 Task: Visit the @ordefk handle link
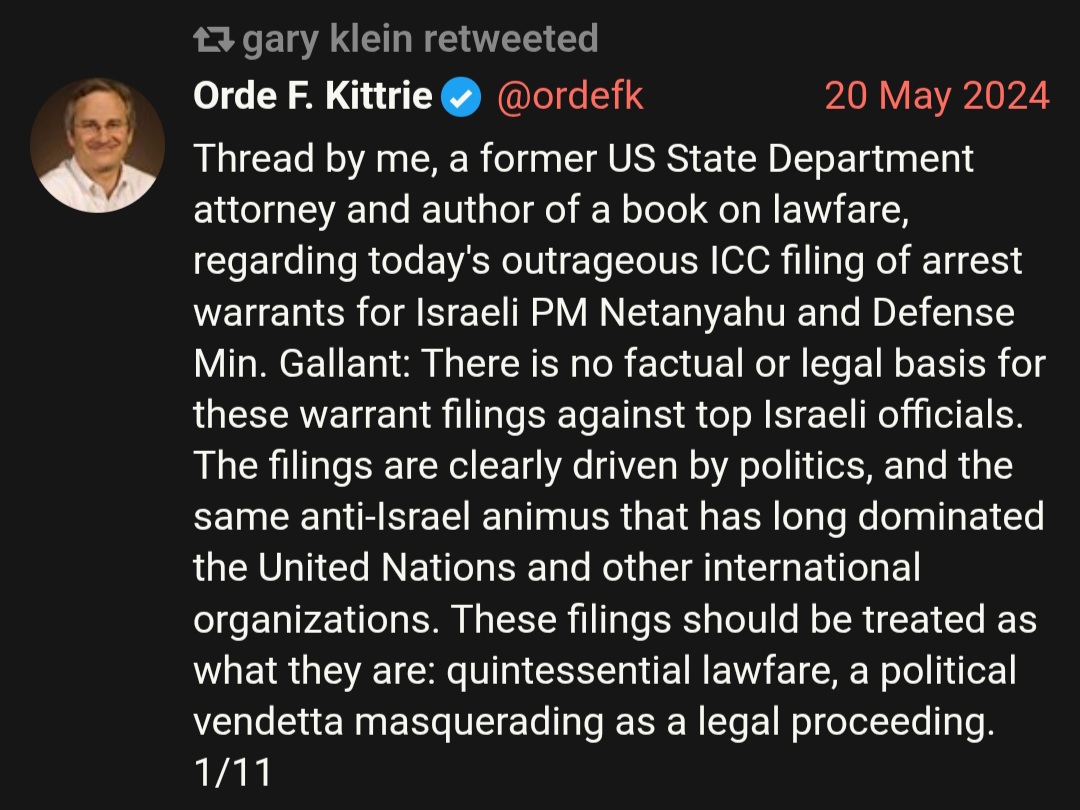tap(570, 96)
